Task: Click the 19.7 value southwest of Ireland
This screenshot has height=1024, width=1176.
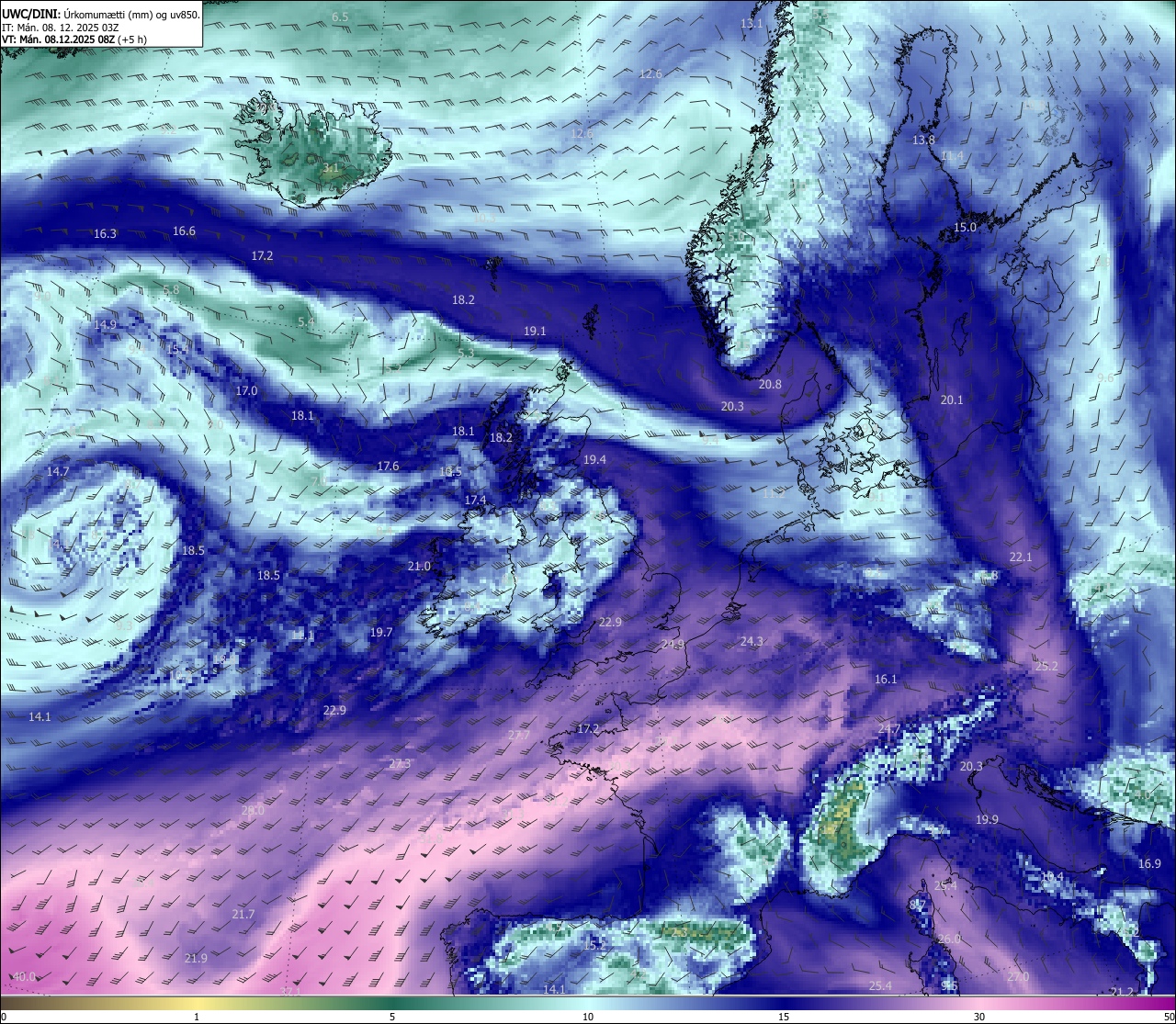Action: [381, 633]
